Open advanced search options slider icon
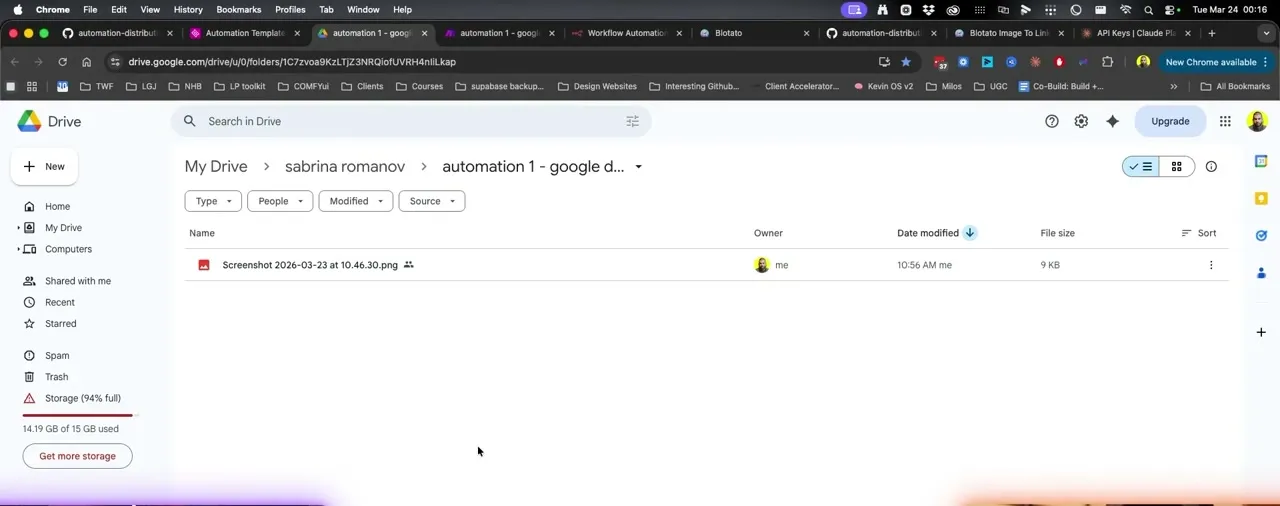1280x506 pixels. (632, 121)
